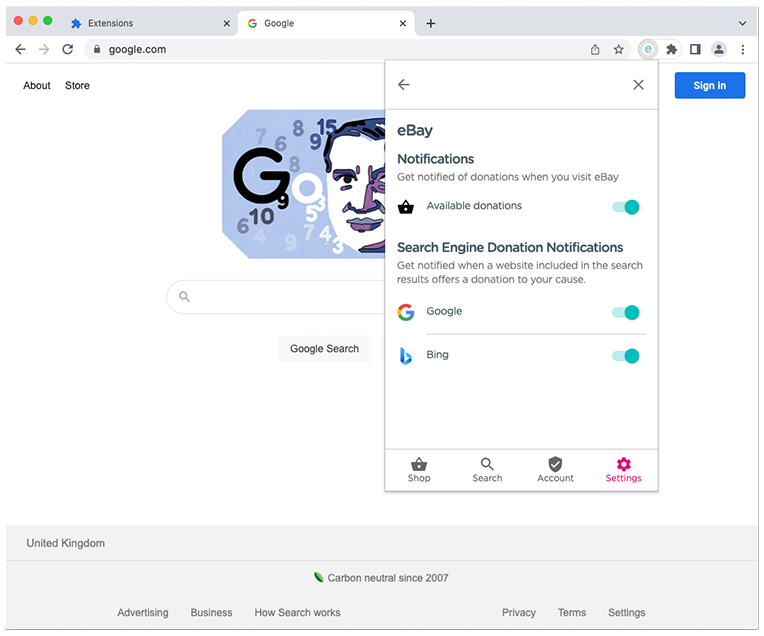Click the shopping basket icon beside Available donations

pyautogui.click(x=405, y=207)
